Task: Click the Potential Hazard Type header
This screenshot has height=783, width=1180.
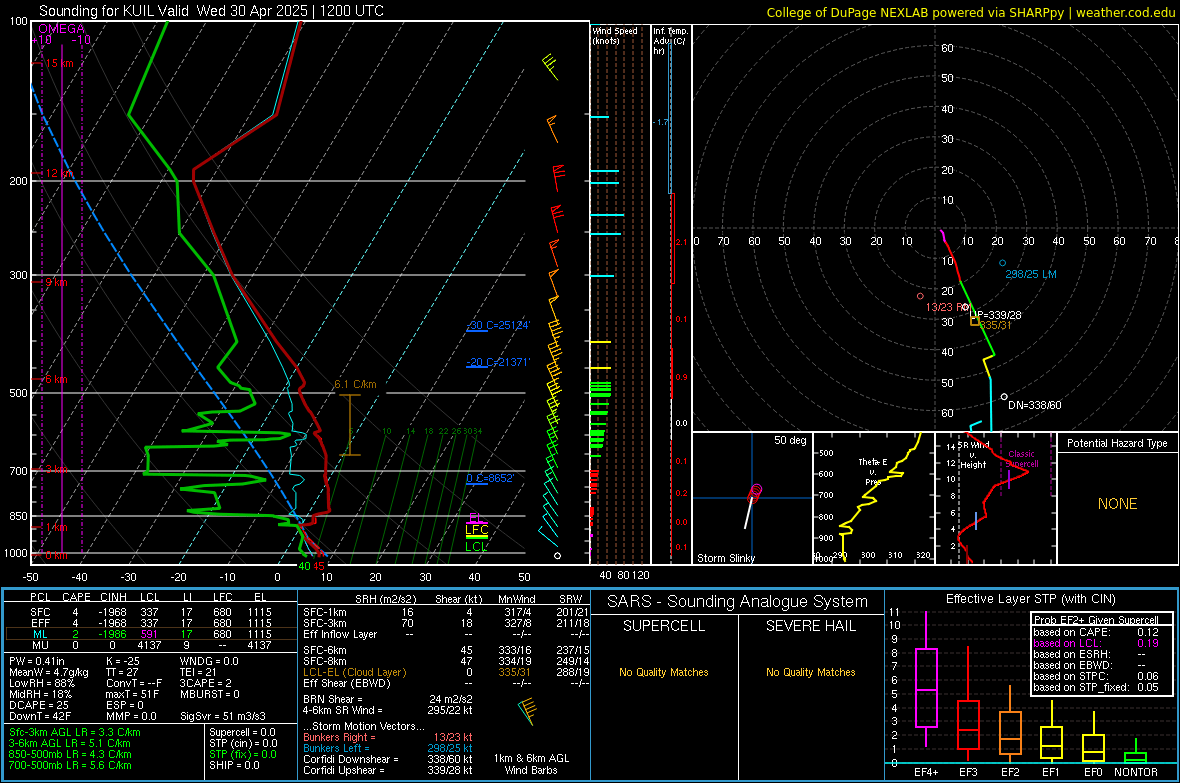Action: point(1117,443)
